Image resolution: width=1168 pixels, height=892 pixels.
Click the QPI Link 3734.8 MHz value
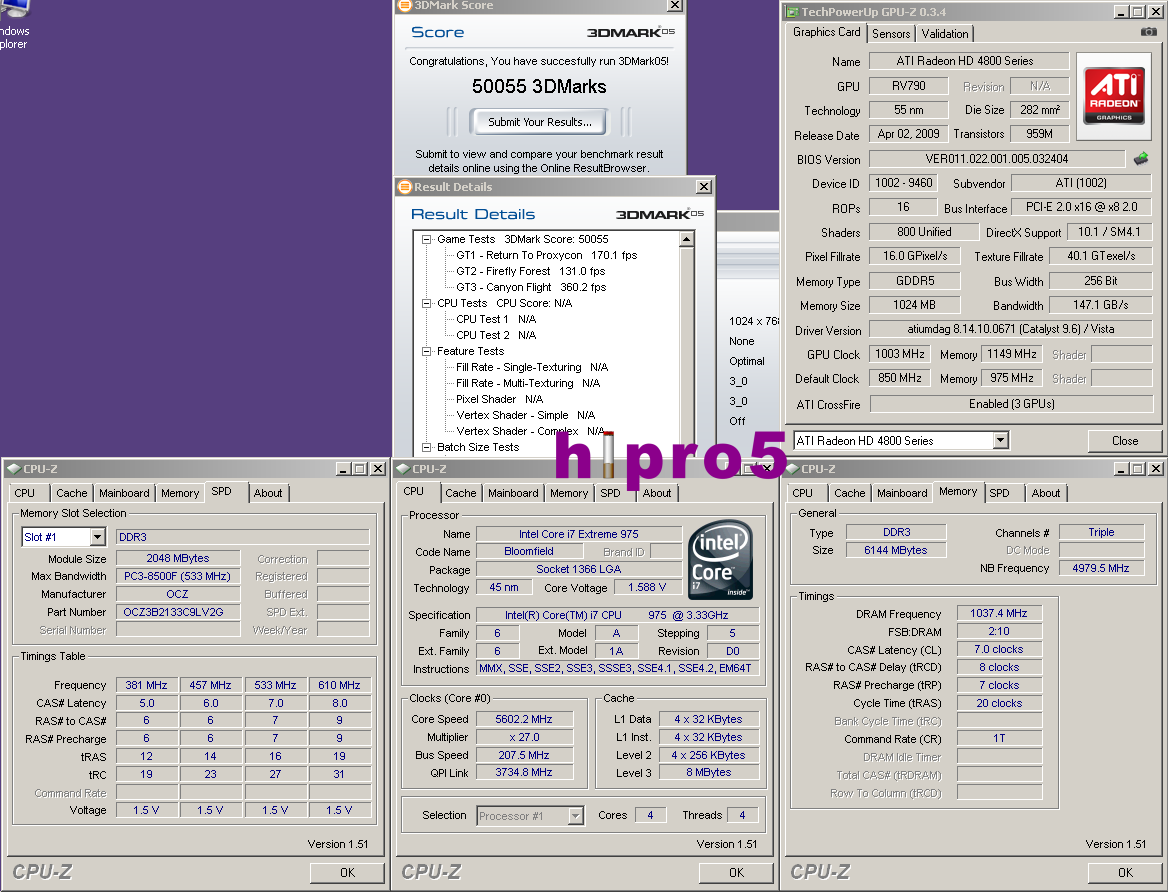[x=524, y=772]
